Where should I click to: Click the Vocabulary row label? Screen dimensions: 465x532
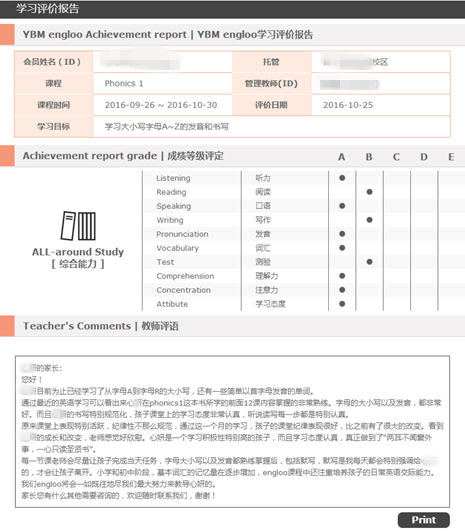pyautogui.click(x=177, y=248)
